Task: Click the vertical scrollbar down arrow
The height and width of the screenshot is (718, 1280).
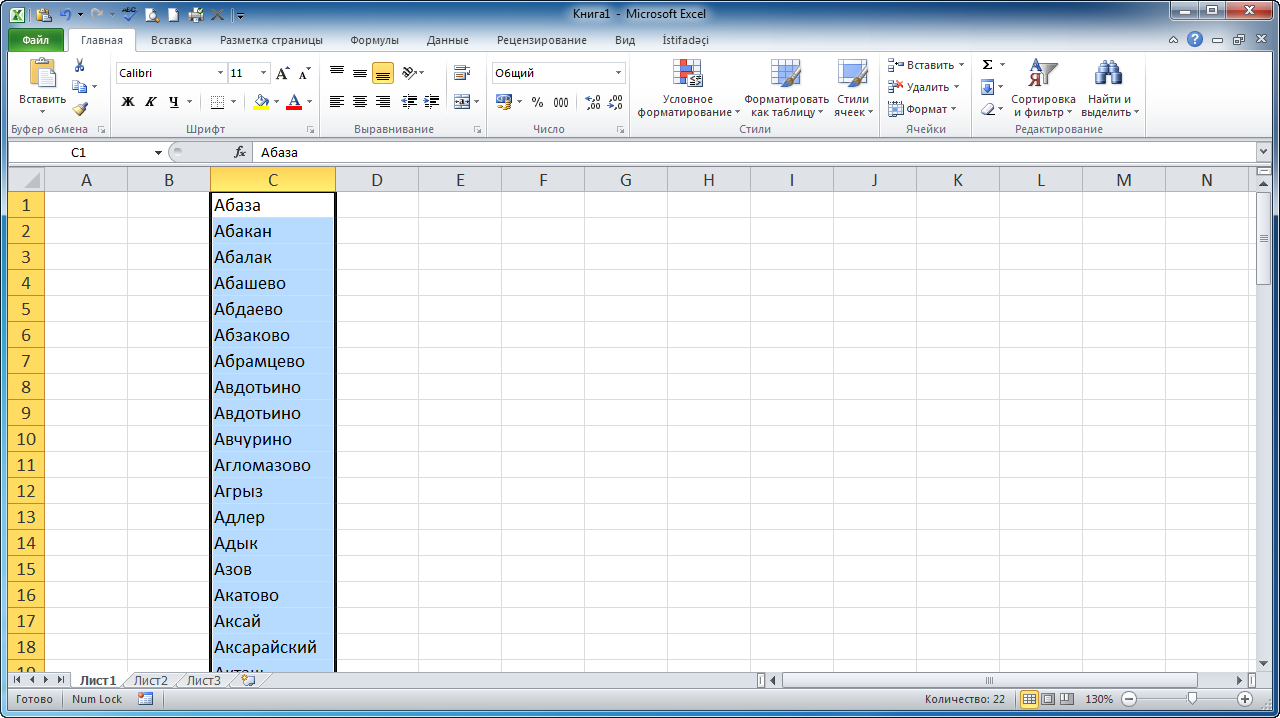Action: tap(1264, 664)
